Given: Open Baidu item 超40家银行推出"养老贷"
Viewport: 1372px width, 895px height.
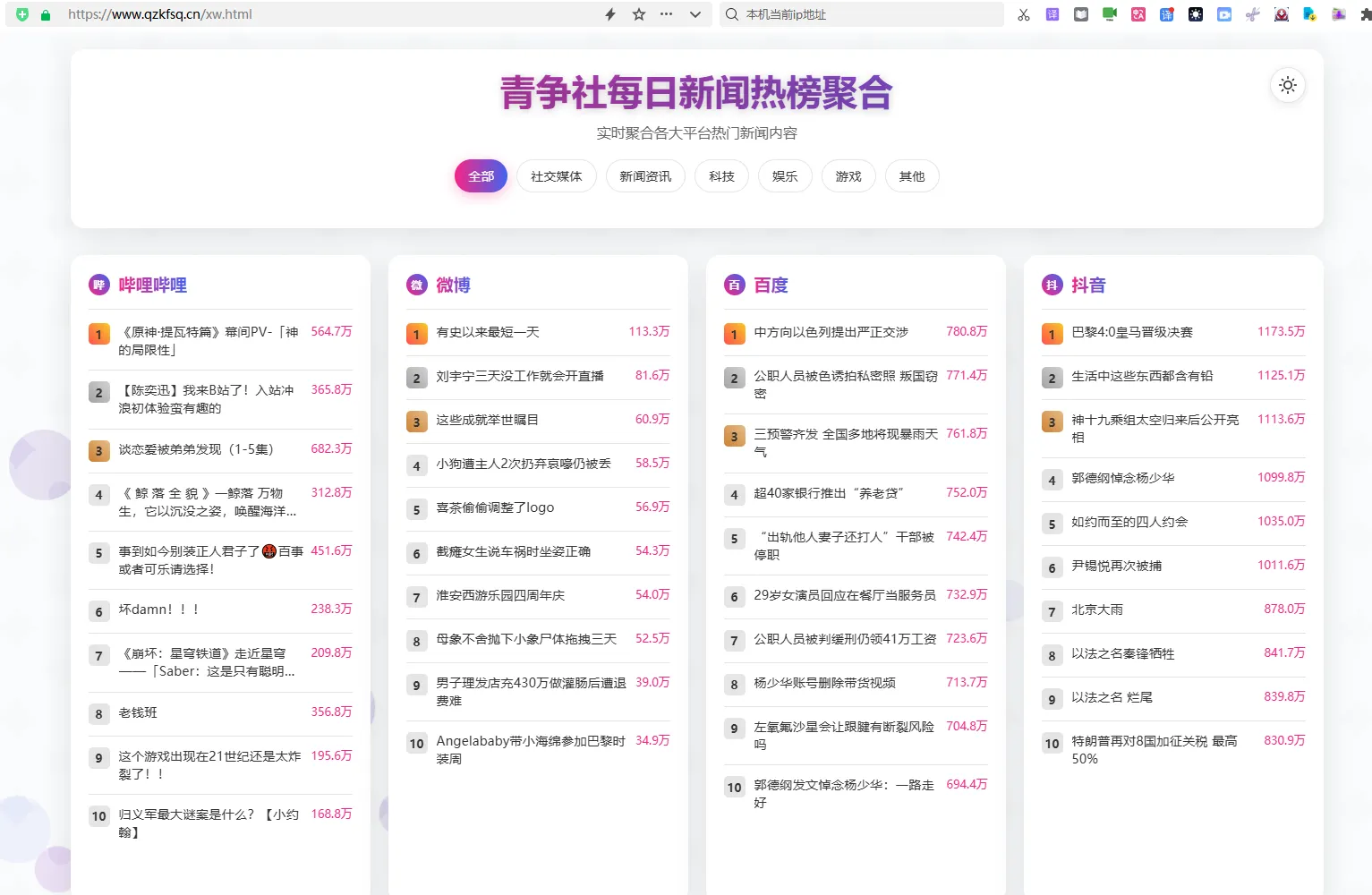Looking at the screenshot, I should [829, 493].
